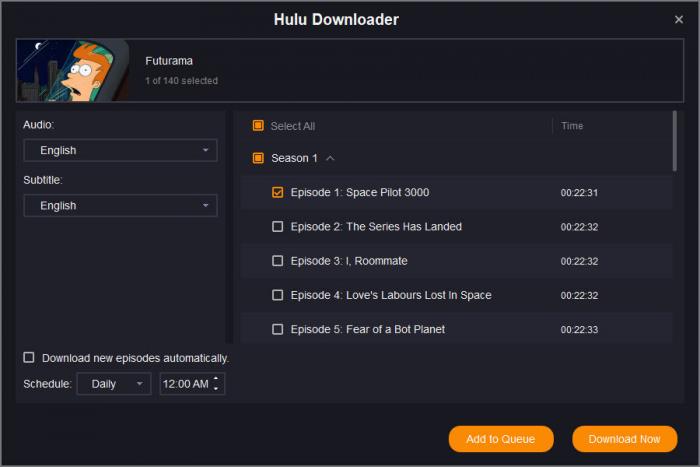This screenshot has width=700, height=467.
Task: Check Episode 3: I, Roommate
Action: (277, 261)
